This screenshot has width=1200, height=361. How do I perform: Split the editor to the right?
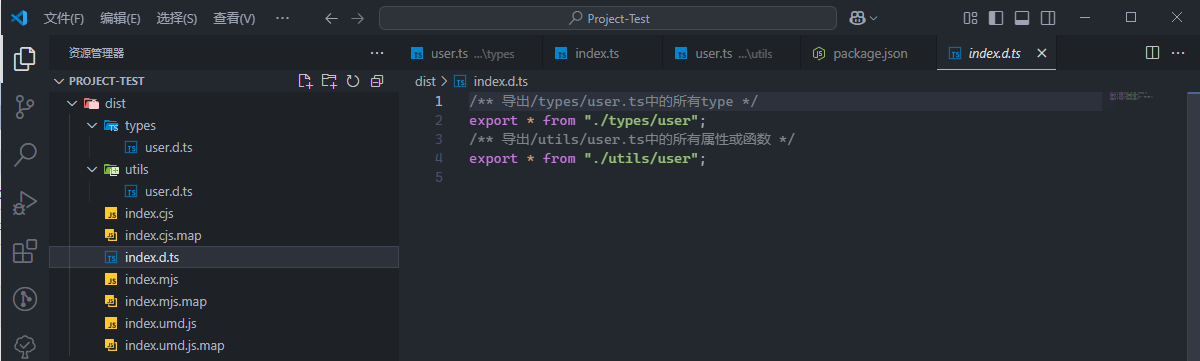click(x=1152, y=53)
